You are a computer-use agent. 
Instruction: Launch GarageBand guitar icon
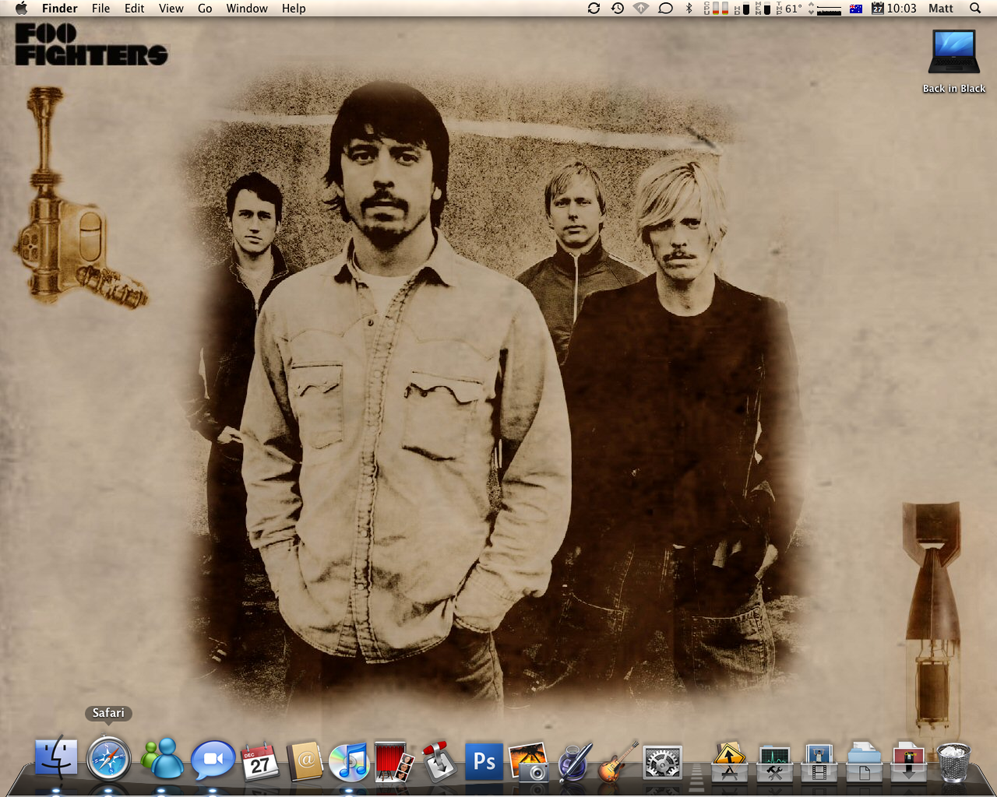pyautogui.click(x=618, y=761)
